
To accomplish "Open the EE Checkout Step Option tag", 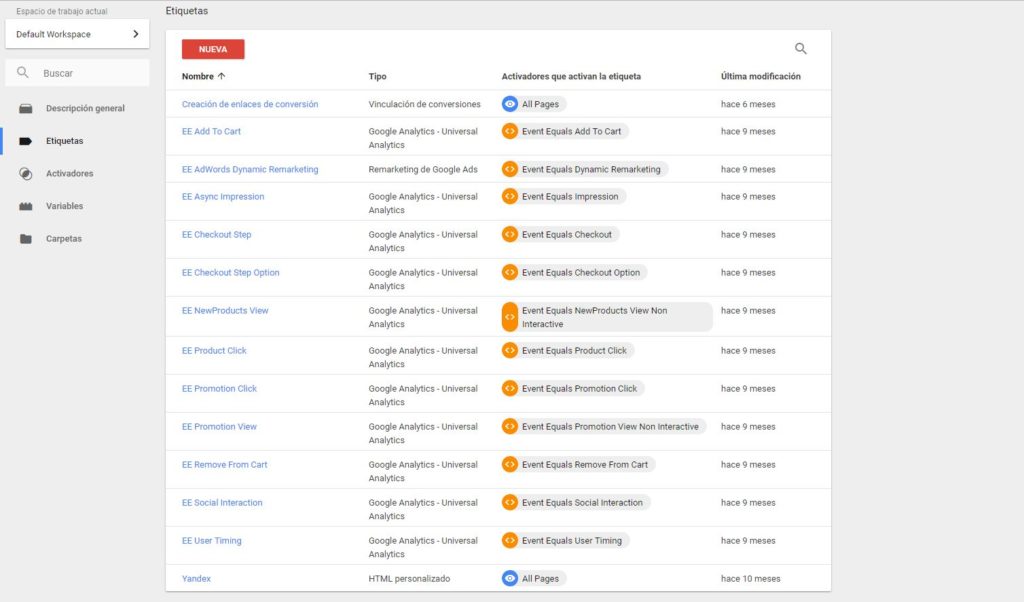I will click(x=231, y=272).
